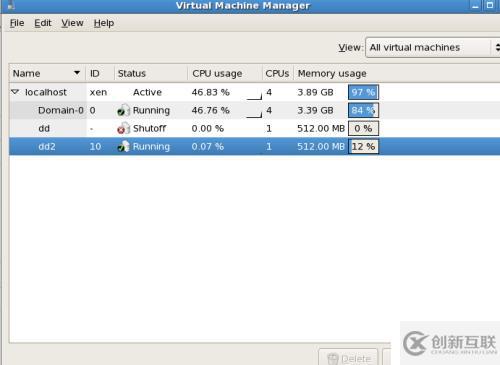Sort by the CPUs column header
The image size is (500, 365).
coord(278,73)
